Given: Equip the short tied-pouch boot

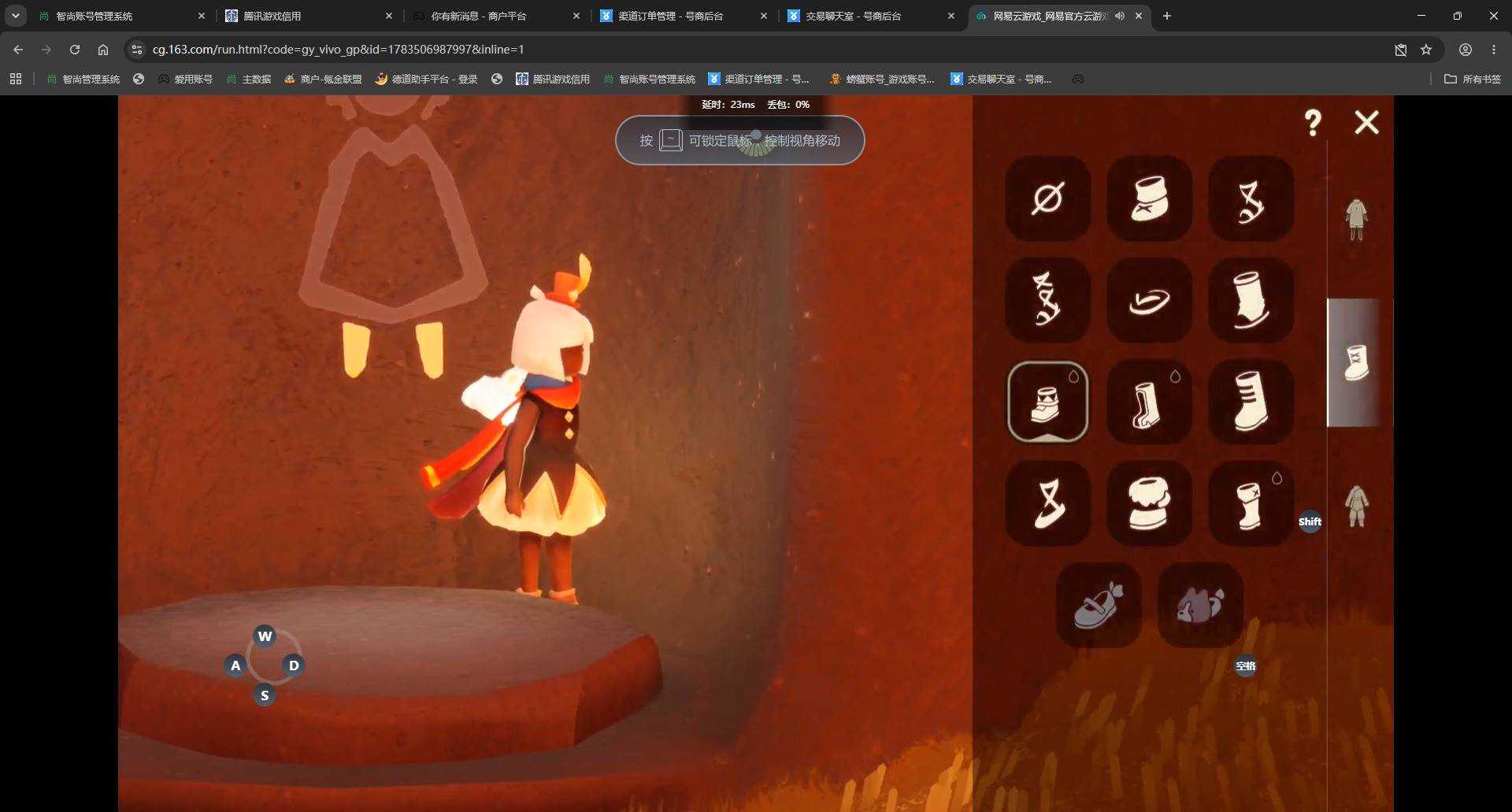Looking at the screenshot, I should click(x=1149, y=198).
